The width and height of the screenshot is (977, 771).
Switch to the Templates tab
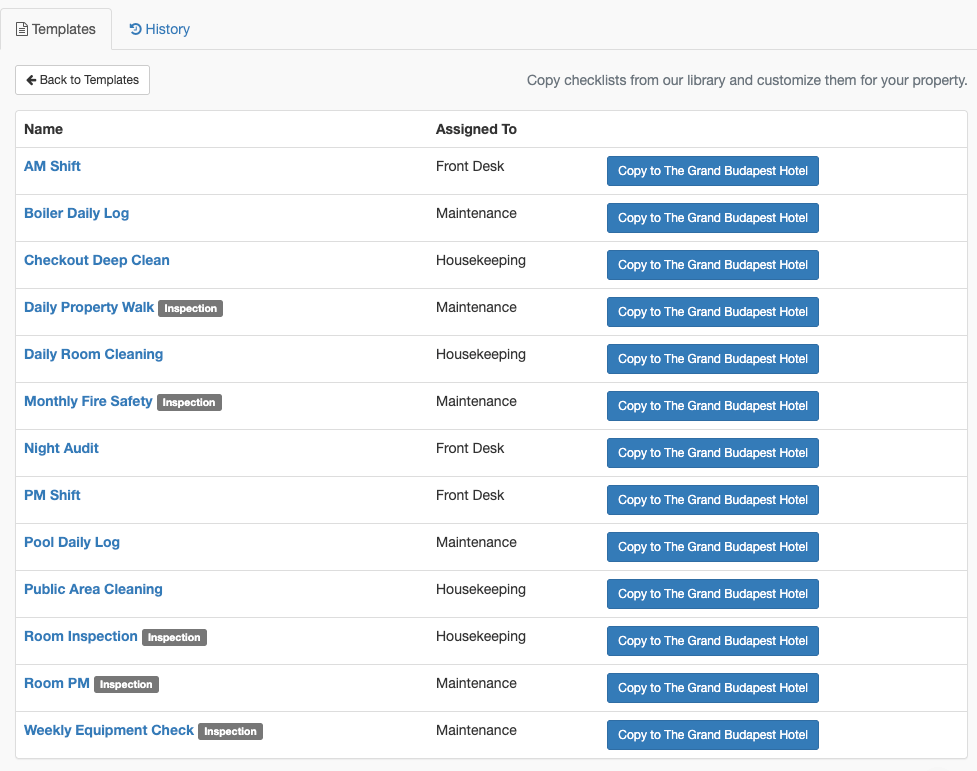pos(55,29)
